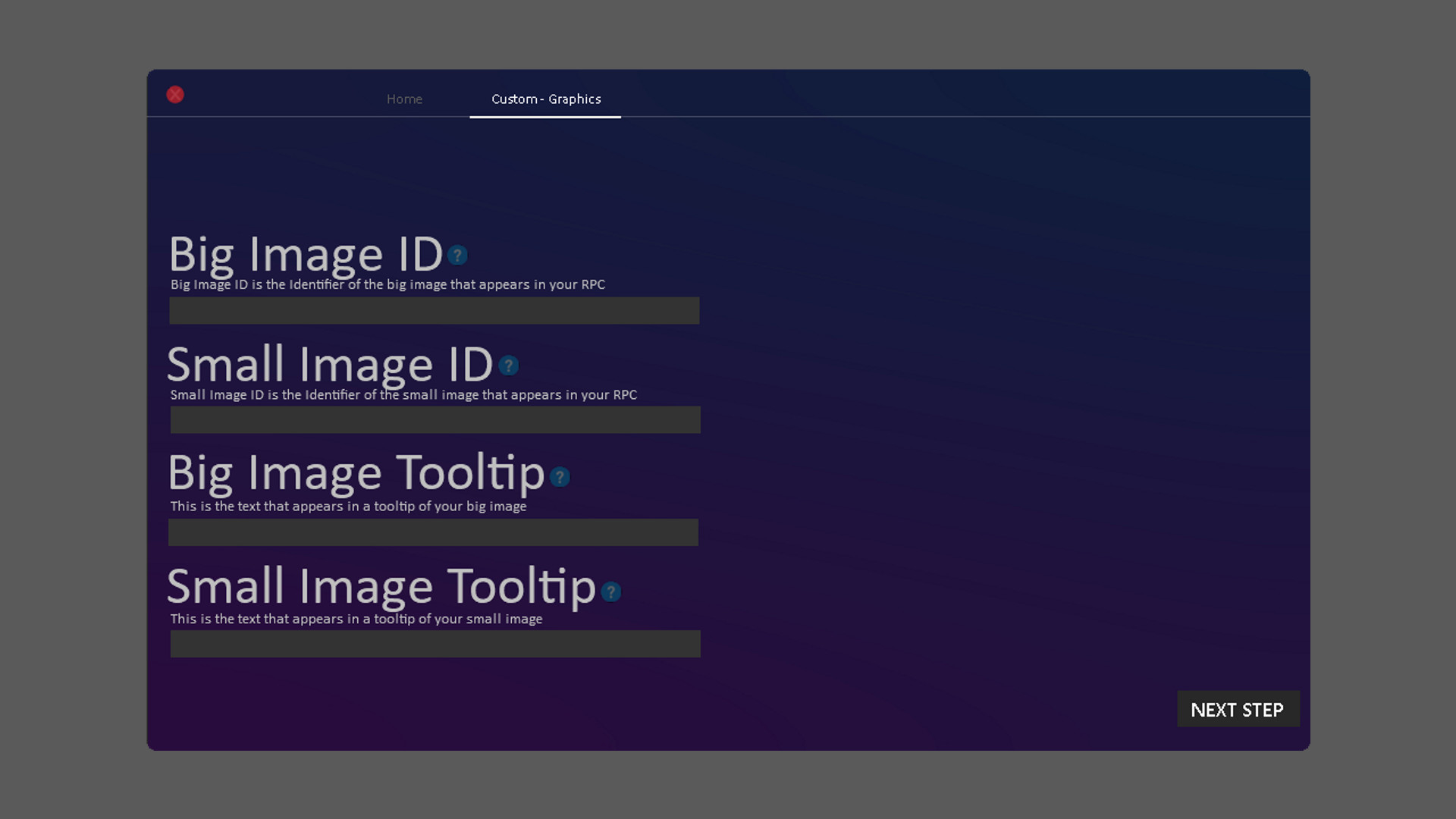Activate the Small Image Tooltip text field
This screenshot has height=819, width=1456.
(x=435, y=644)
